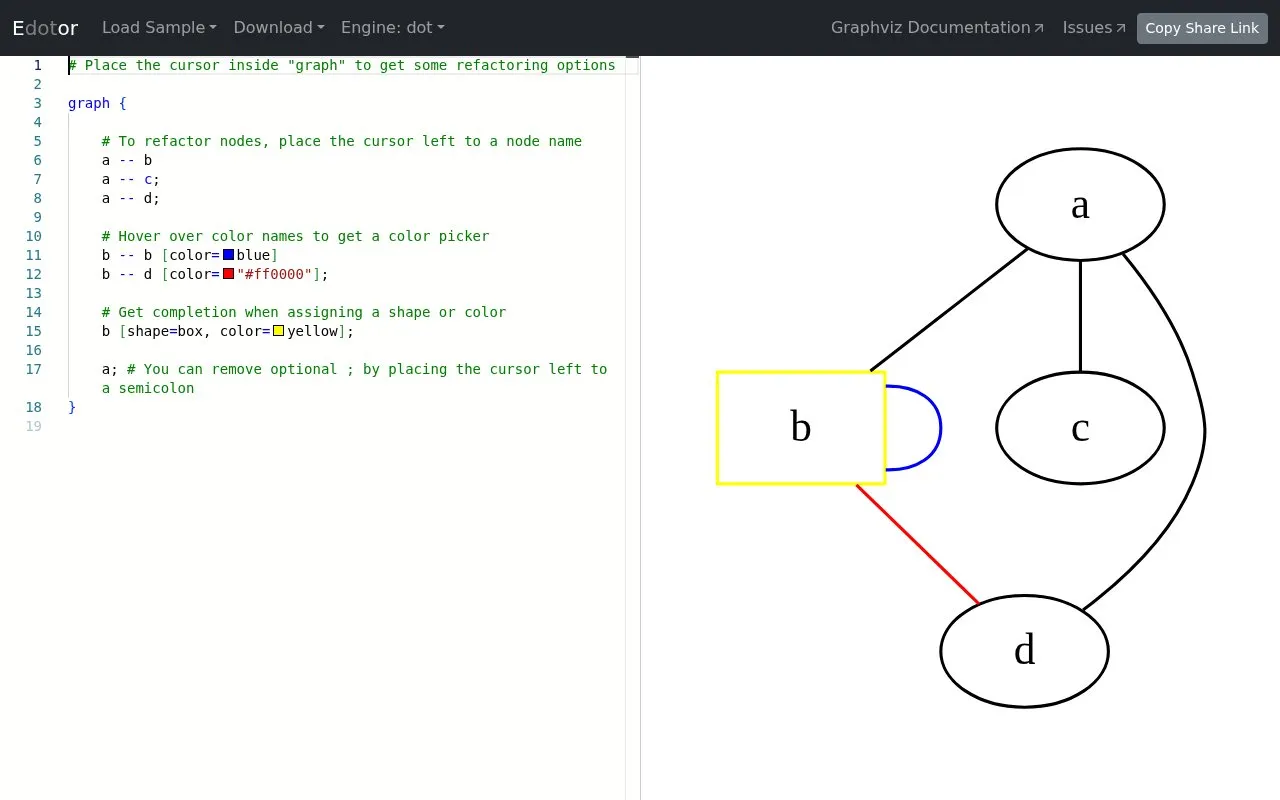The width and height of the screenshot is (1280, 800).
Task: Select node c ellipse in preview
Action: (x=1080, y=428)
